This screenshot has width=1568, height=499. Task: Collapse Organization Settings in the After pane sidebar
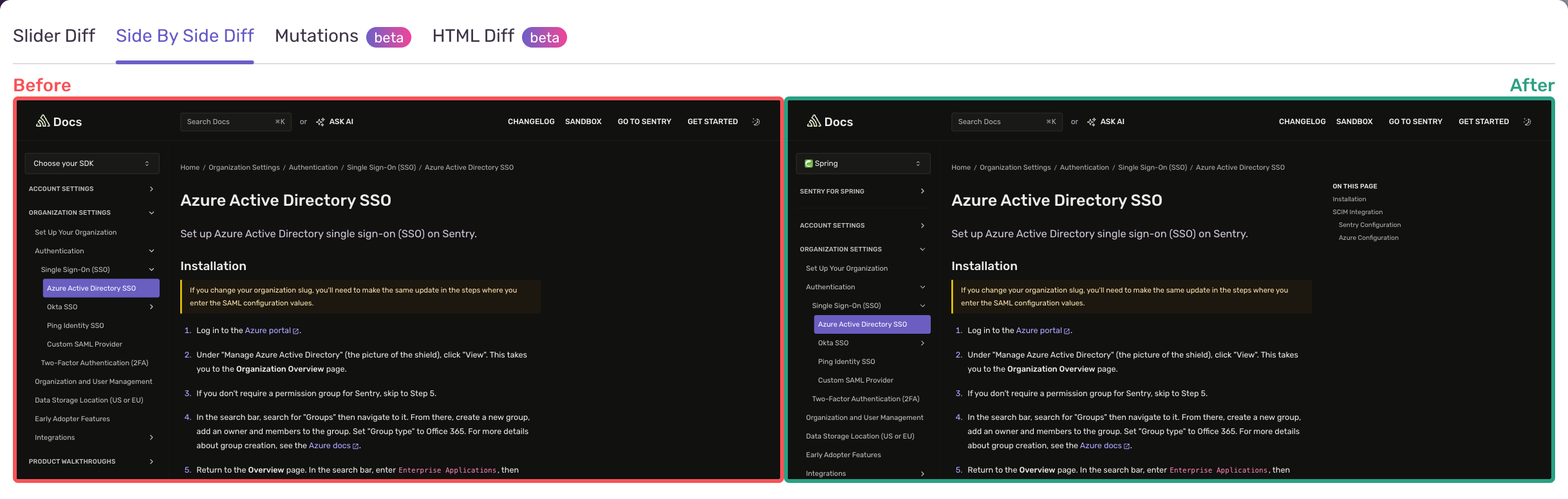(x=922, y=250)
